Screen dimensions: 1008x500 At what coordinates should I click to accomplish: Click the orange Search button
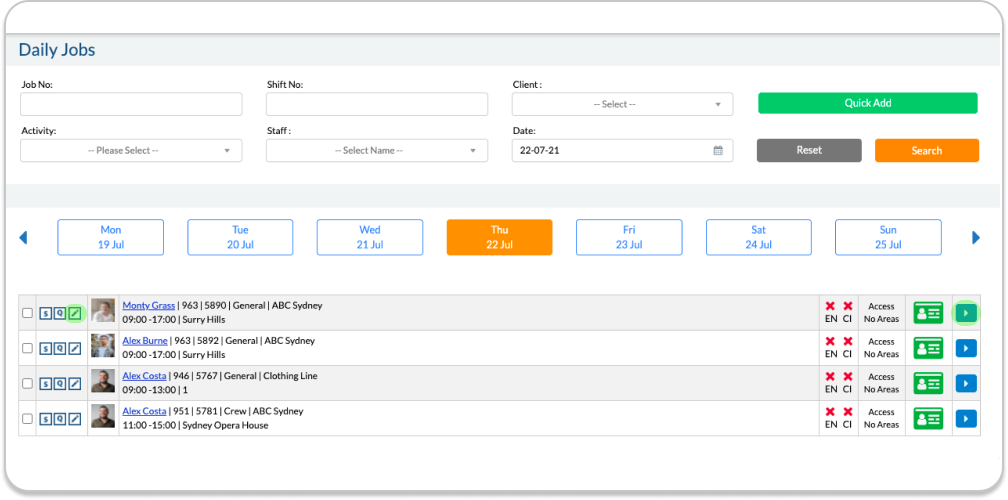[x=926, y=151]
